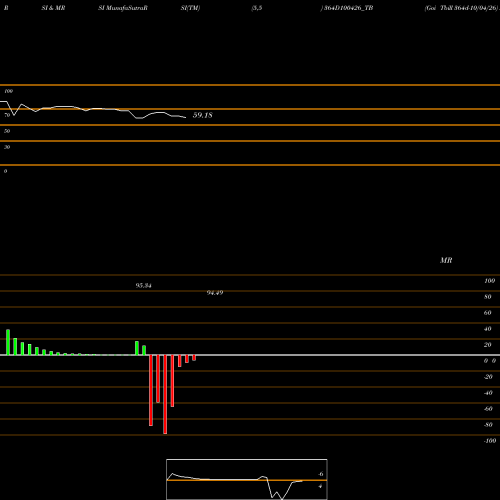This screenshot has height=500, width=500.
Task: Click the 864D100426_TB symbol text
Action: tap(349, 8)
